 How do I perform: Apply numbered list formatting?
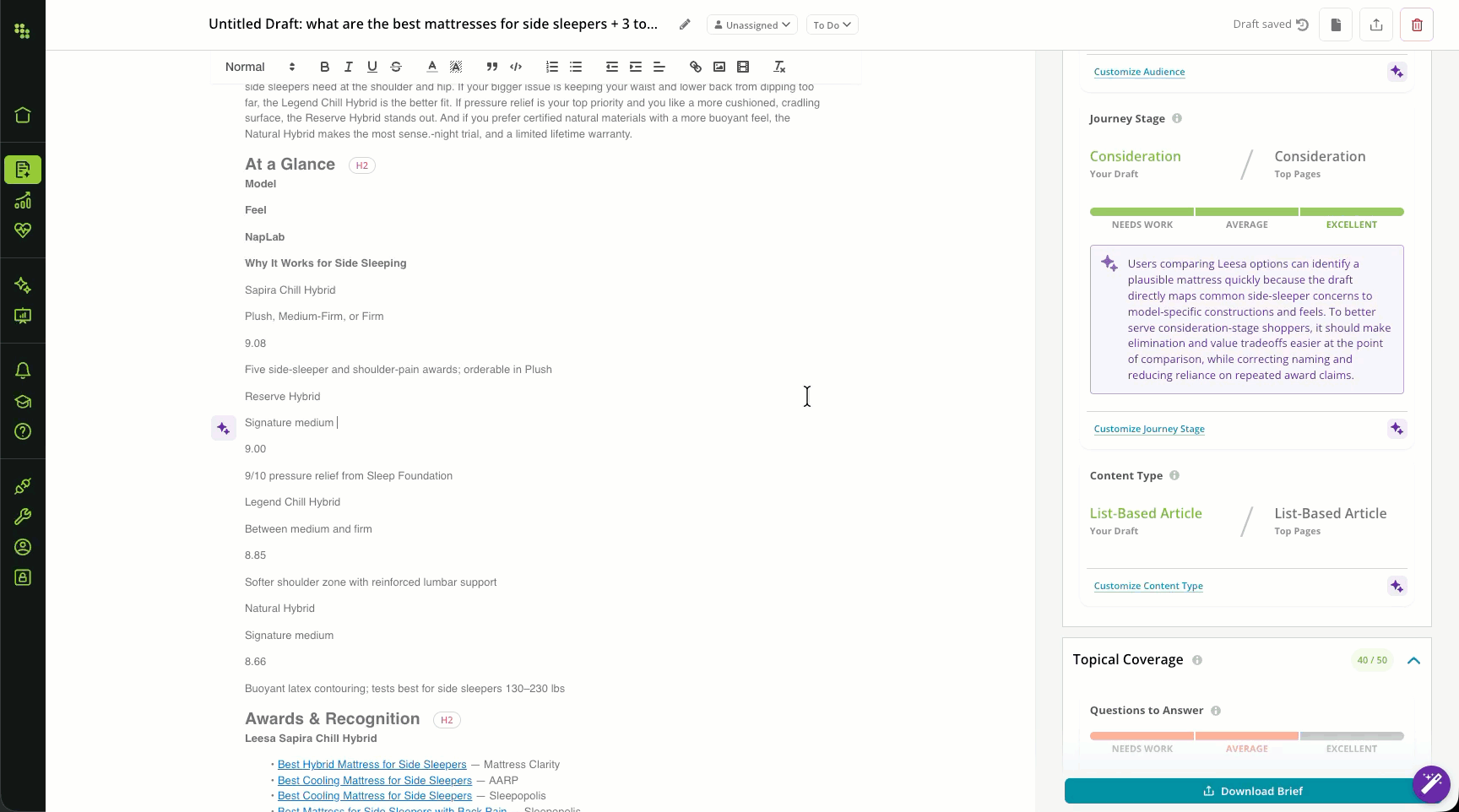coord(552,67)
